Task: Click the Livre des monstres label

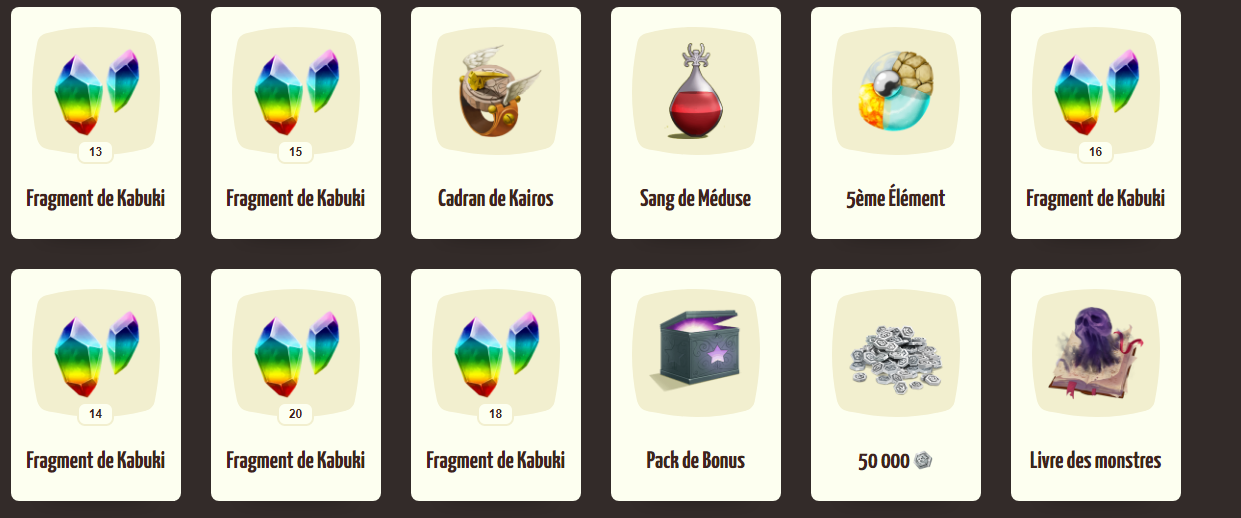Action: click(1096, 460)
